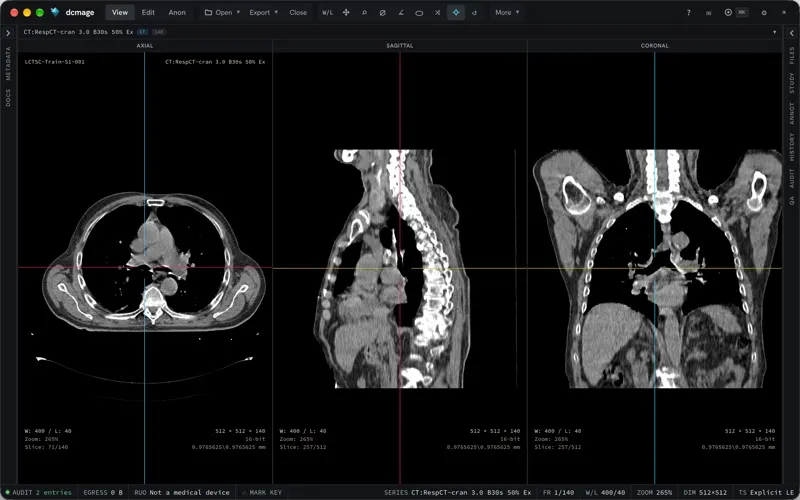Open the More tools dropdown
Image resolution: width=800 pixels, height=500 pixels.
coord(507,12)
